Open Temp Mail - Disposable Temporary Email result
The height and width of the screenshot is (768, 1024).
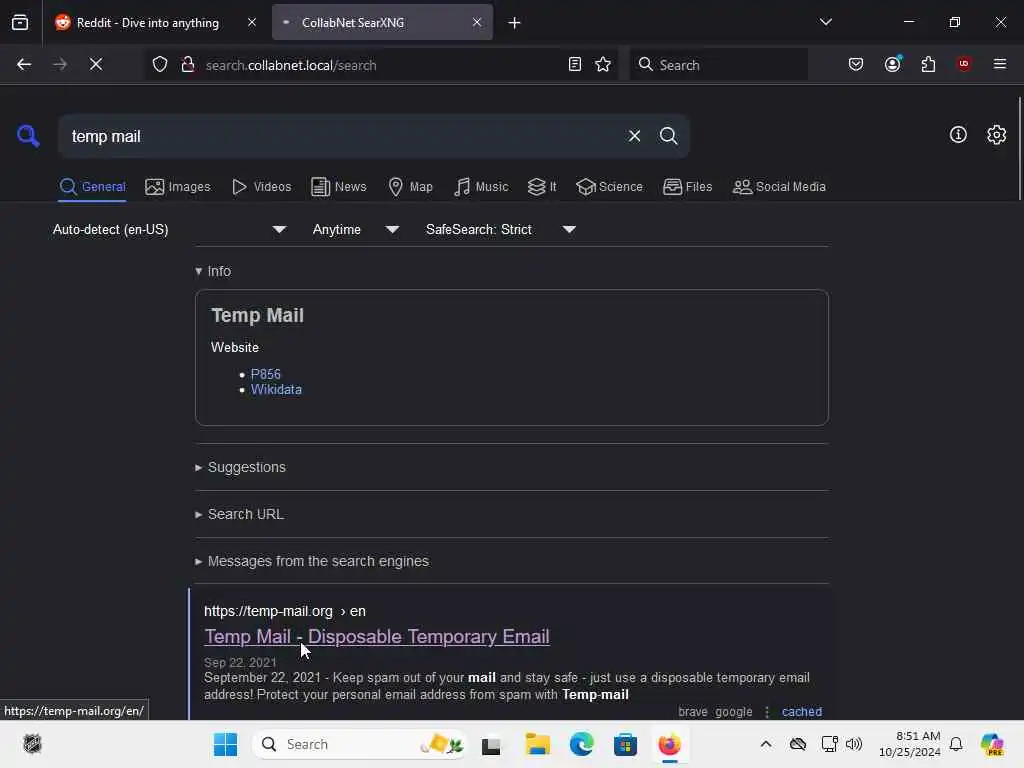[377, 637]
